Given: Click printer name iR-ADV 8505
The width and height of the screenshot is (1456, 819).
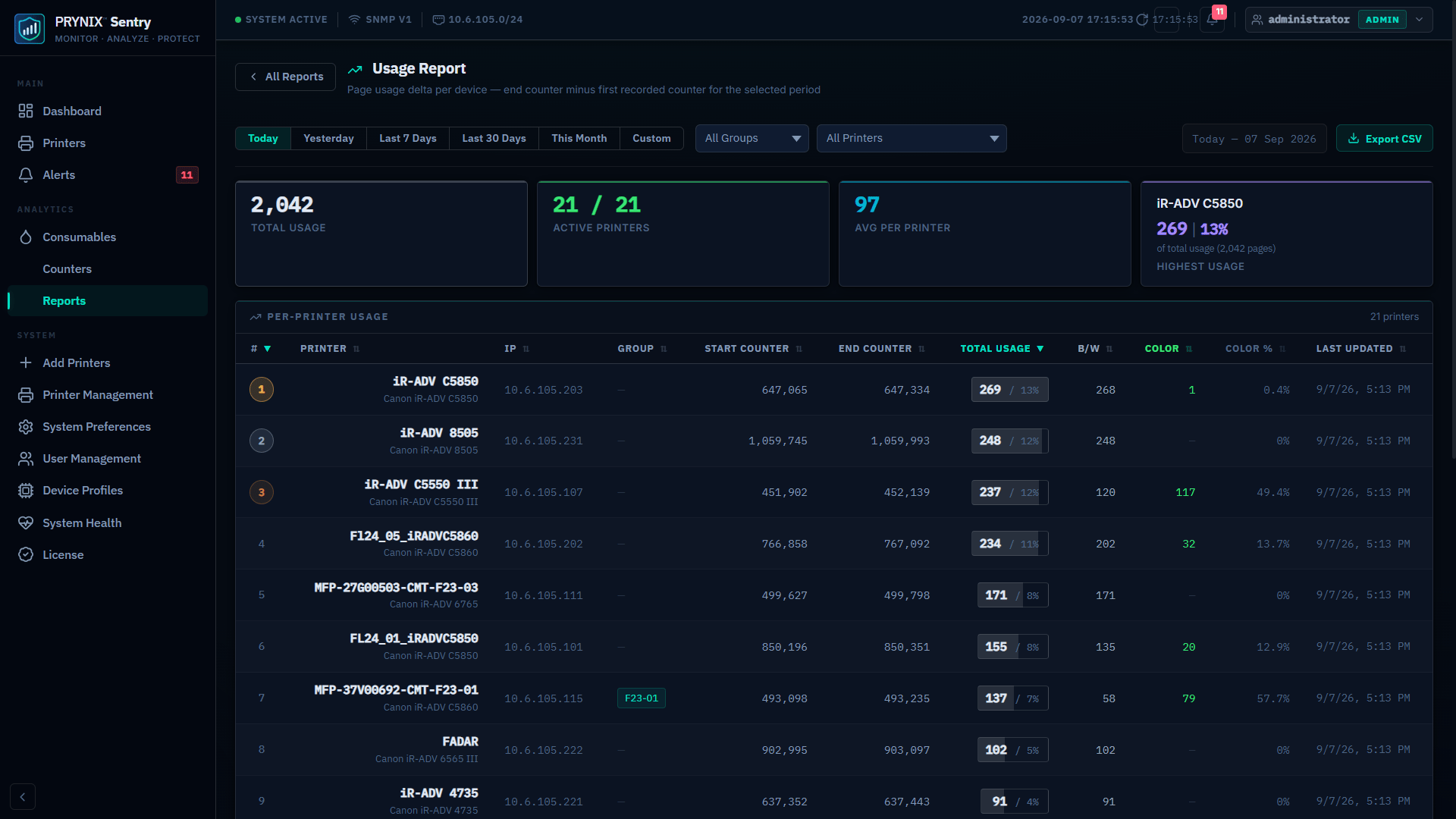Looking at the screenshot, I should 439,433.
